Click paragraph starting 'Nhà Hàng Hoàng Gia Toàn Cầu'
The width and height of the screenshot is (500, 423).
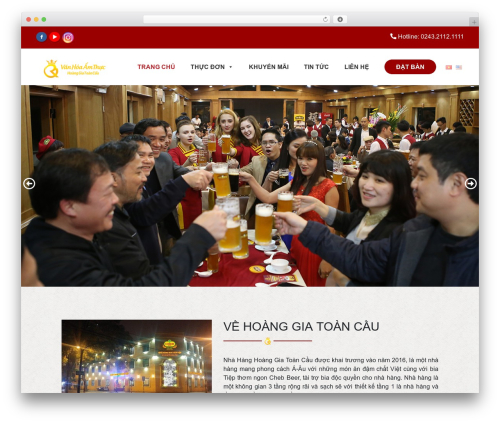pyautogui.click(x=331, y=374)
